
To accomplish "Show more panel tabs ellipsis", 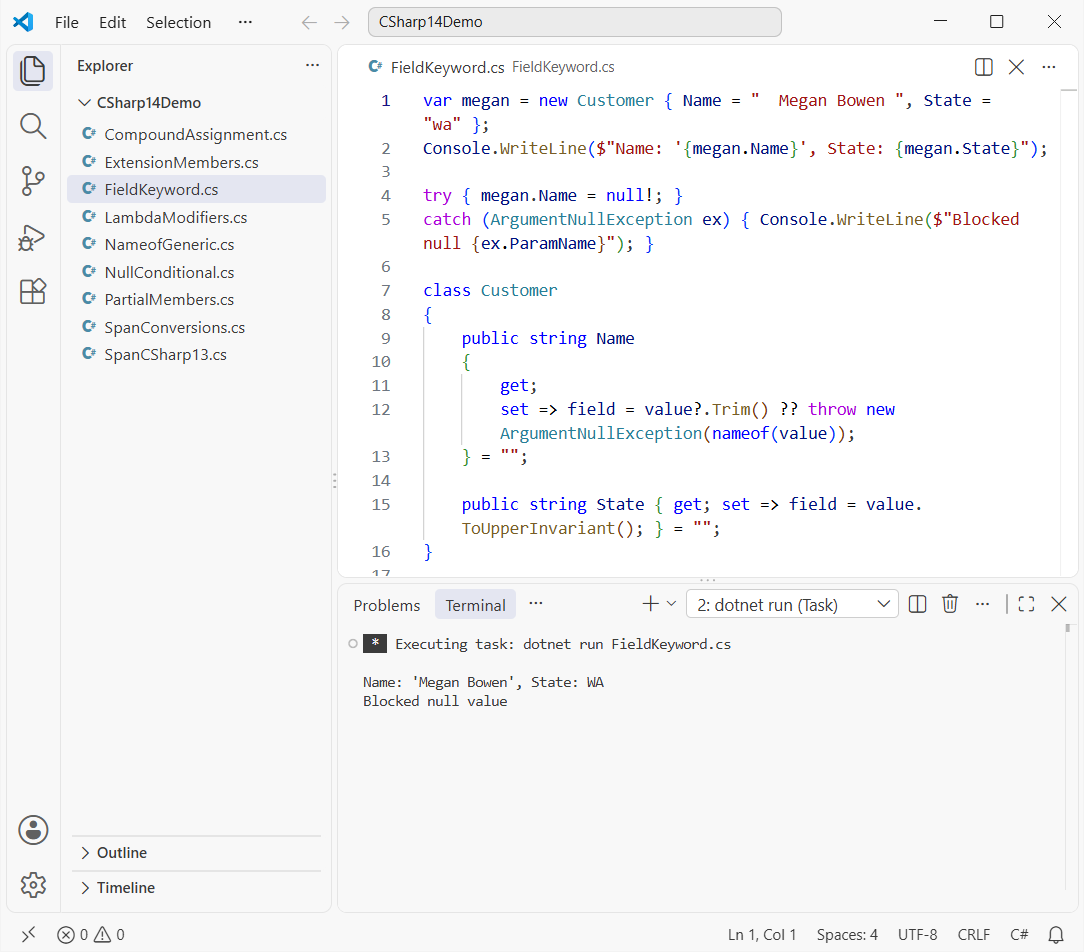I will [x=536, y=604].
